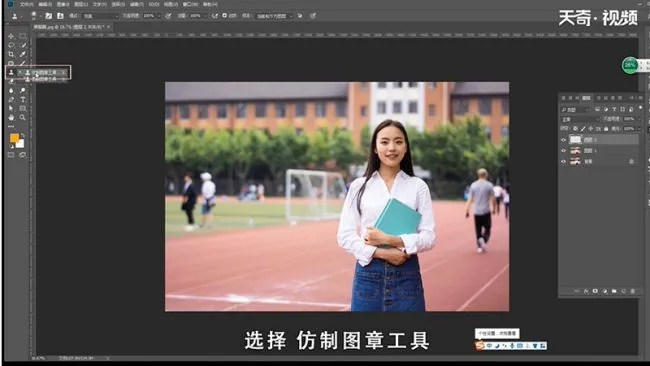Image resolution: width=650 pixels, height=366 pixels.
Task: Click the foreground orange color swatch
Action: coord(14,138)
